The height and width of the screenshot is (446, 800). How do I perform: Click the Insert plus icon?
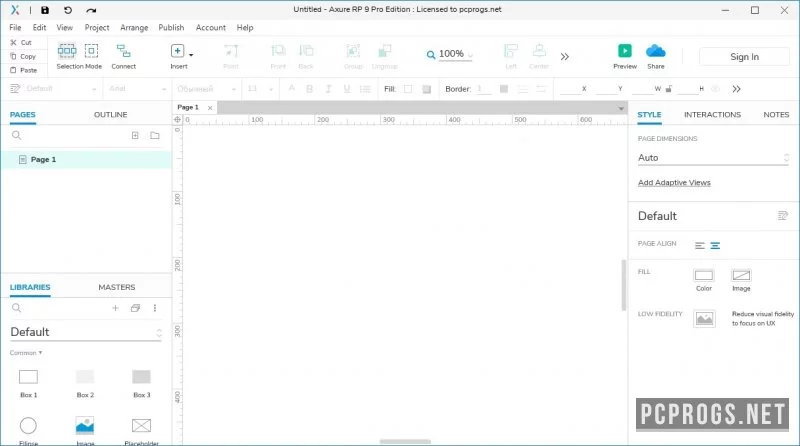click(x=178, y=51)
